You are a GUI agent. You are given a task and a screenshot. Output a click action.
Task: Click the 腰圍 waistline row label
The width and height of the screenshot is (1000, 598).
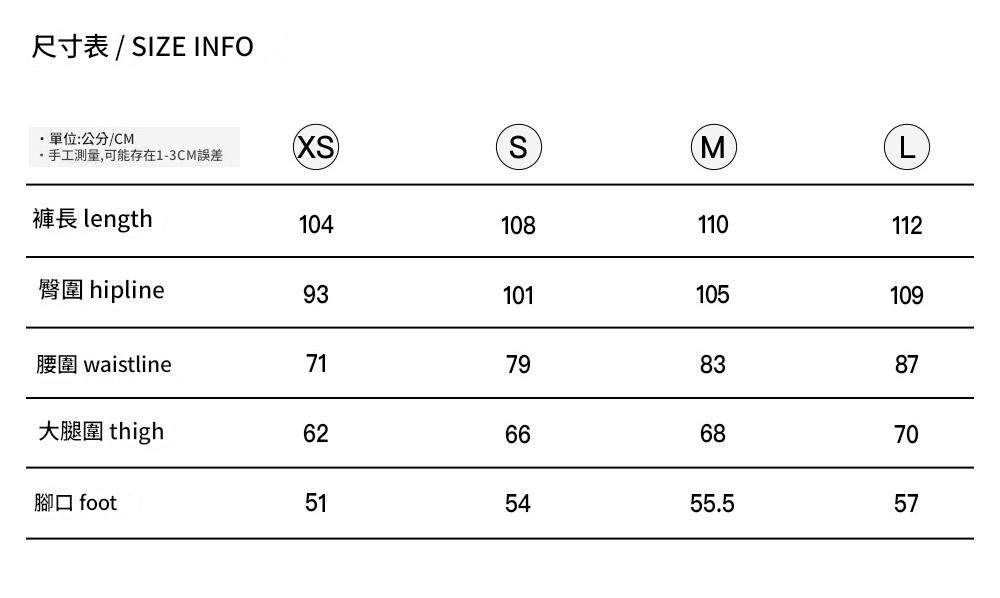104,364
